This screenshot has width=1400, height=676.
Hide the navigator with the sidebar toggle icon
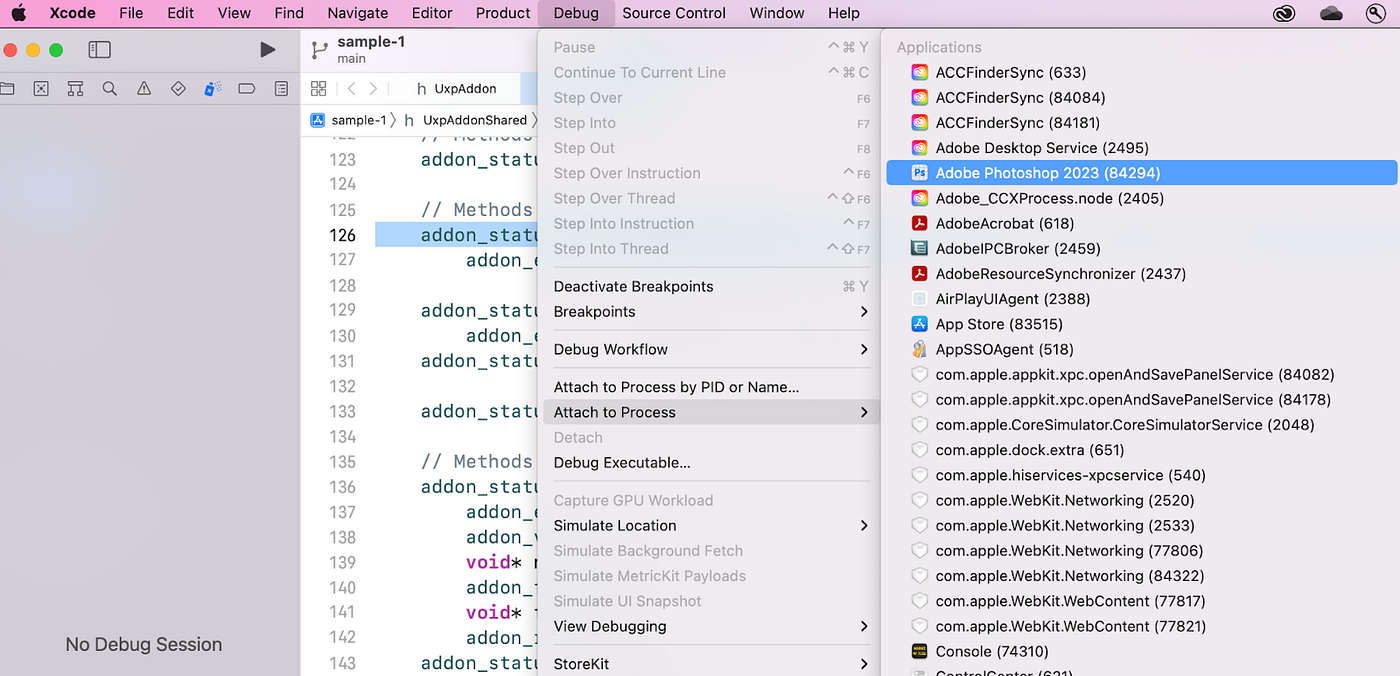tap(99, 49)
